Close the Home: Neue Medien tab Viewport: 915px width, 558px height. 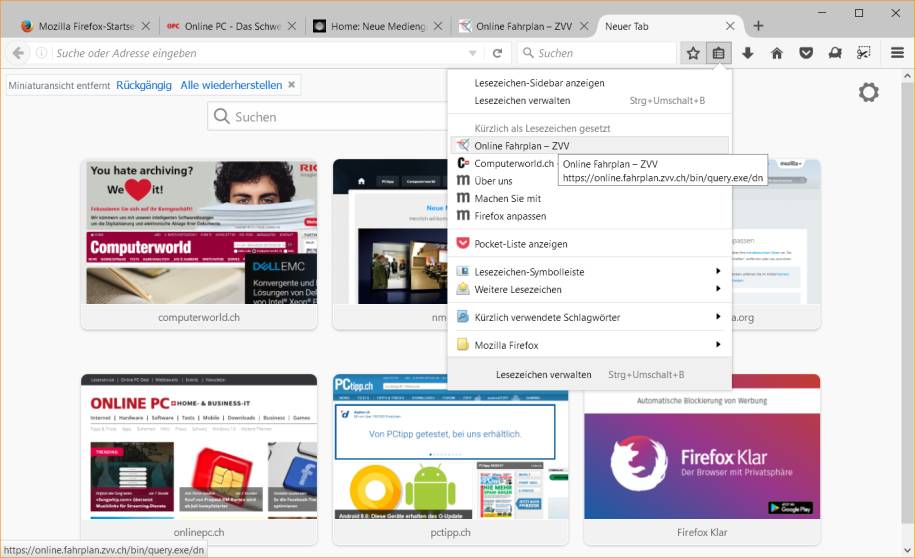(x=438, y=26)
